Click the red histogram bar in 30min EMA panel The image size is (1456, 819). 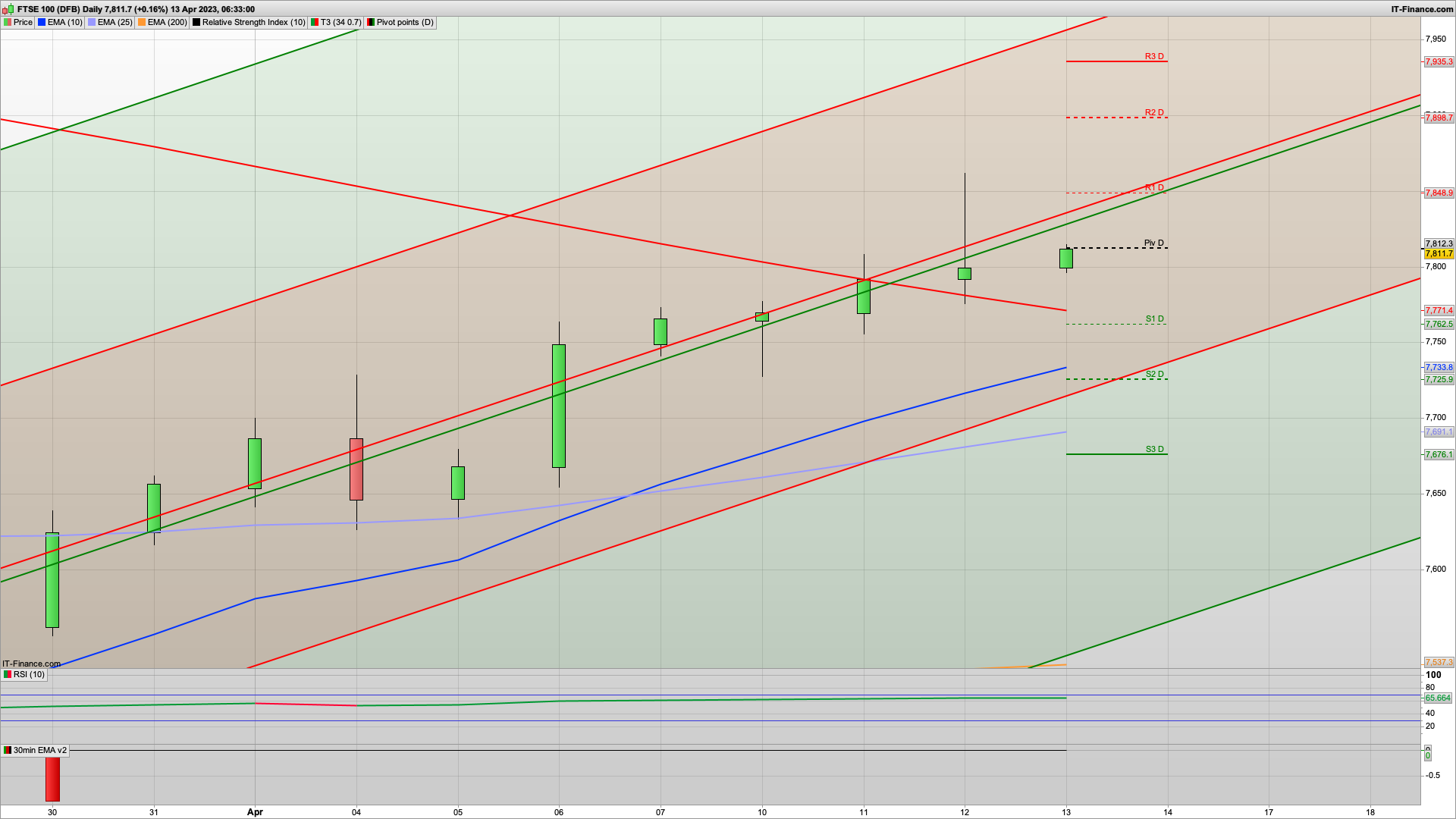[52, 778]
